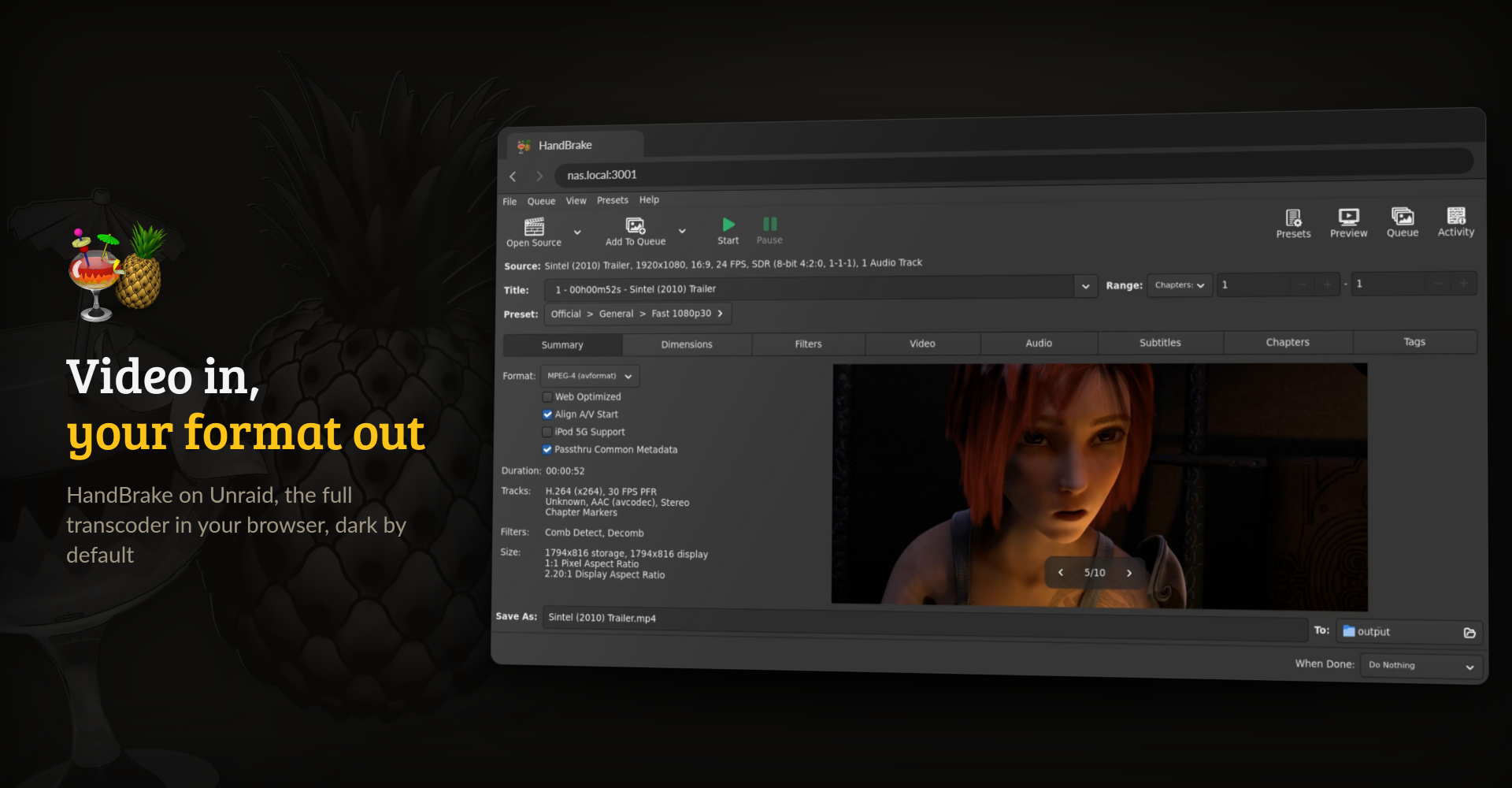Open the Activity log icon

(x=1456, y=215)
